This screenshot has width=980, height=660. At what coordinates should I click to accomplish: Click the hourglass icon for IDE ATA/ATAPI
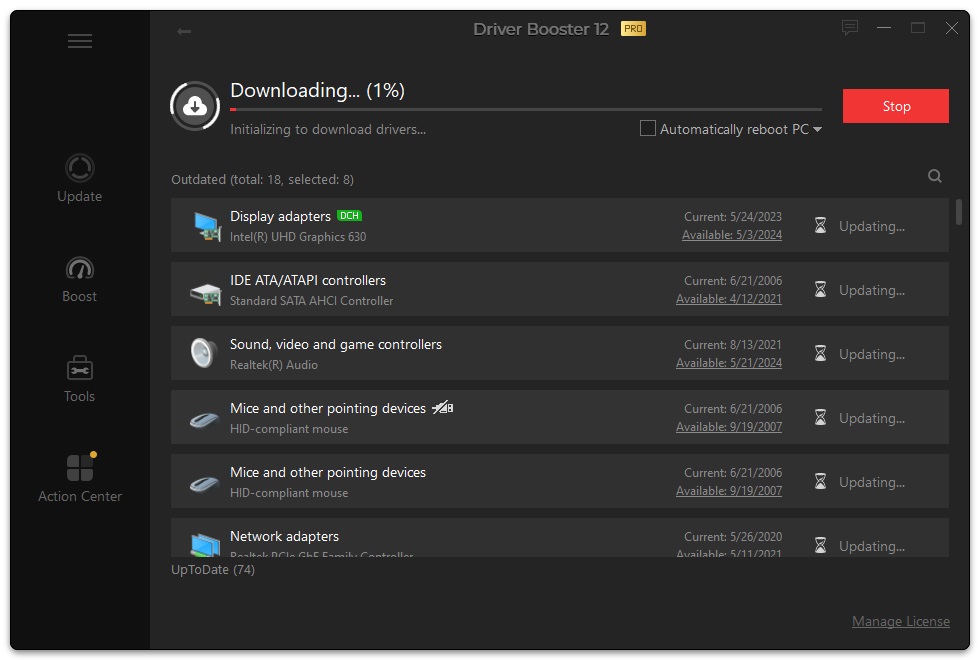click(x=821, y=289)
